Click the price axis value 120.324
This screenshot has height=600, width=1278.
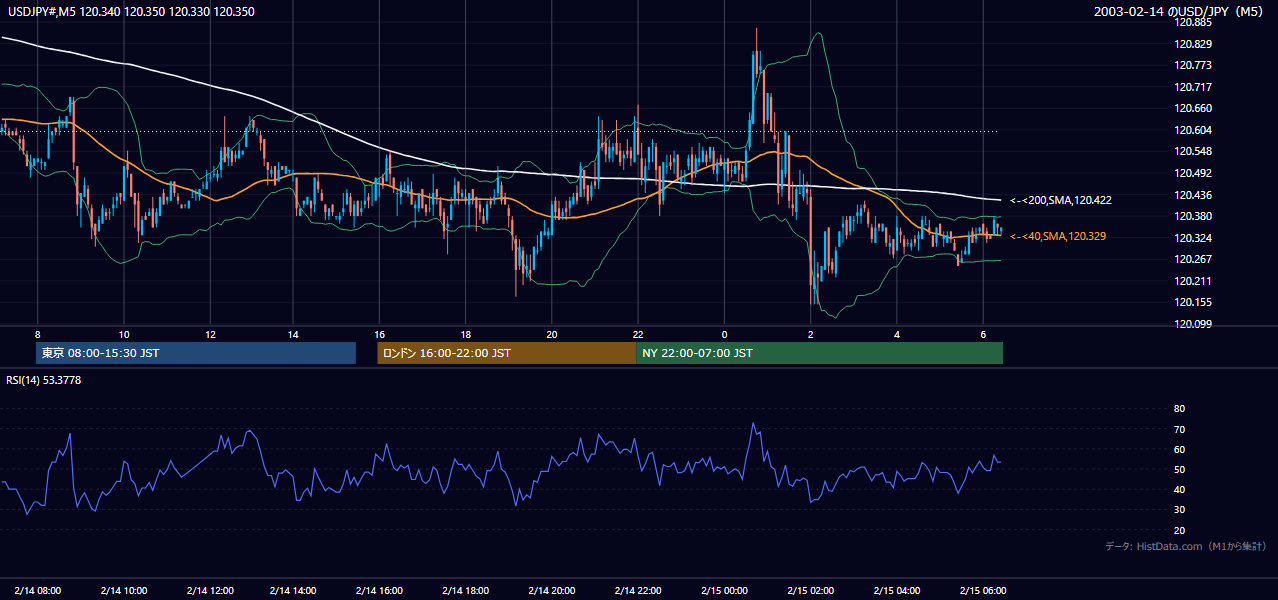point(1194,238)
